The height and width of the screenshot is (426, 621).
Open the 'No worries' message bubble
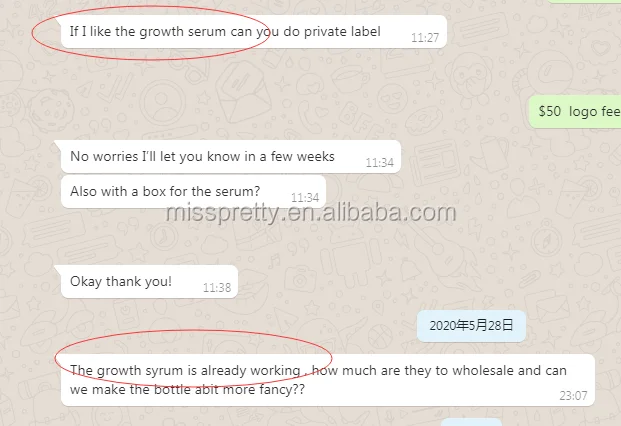click(x=231, y=156)
